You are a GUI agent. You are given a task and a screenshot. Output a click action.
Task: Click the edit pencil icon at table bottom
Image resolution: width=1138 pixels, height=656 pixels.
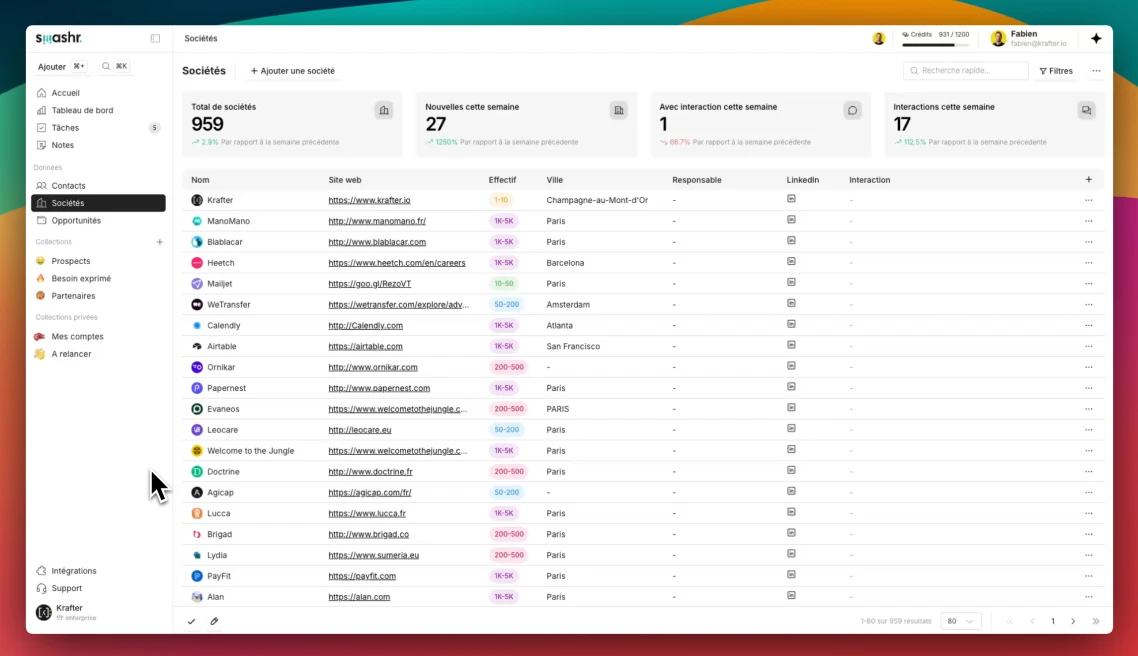click(x=214, y=621)
